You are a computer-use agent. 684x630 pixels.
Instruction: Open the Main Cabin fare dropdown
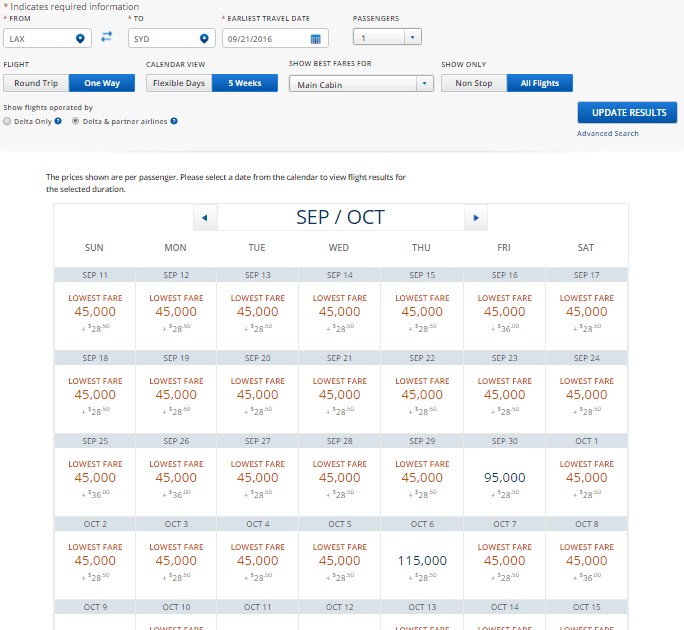tap(361, 84)
